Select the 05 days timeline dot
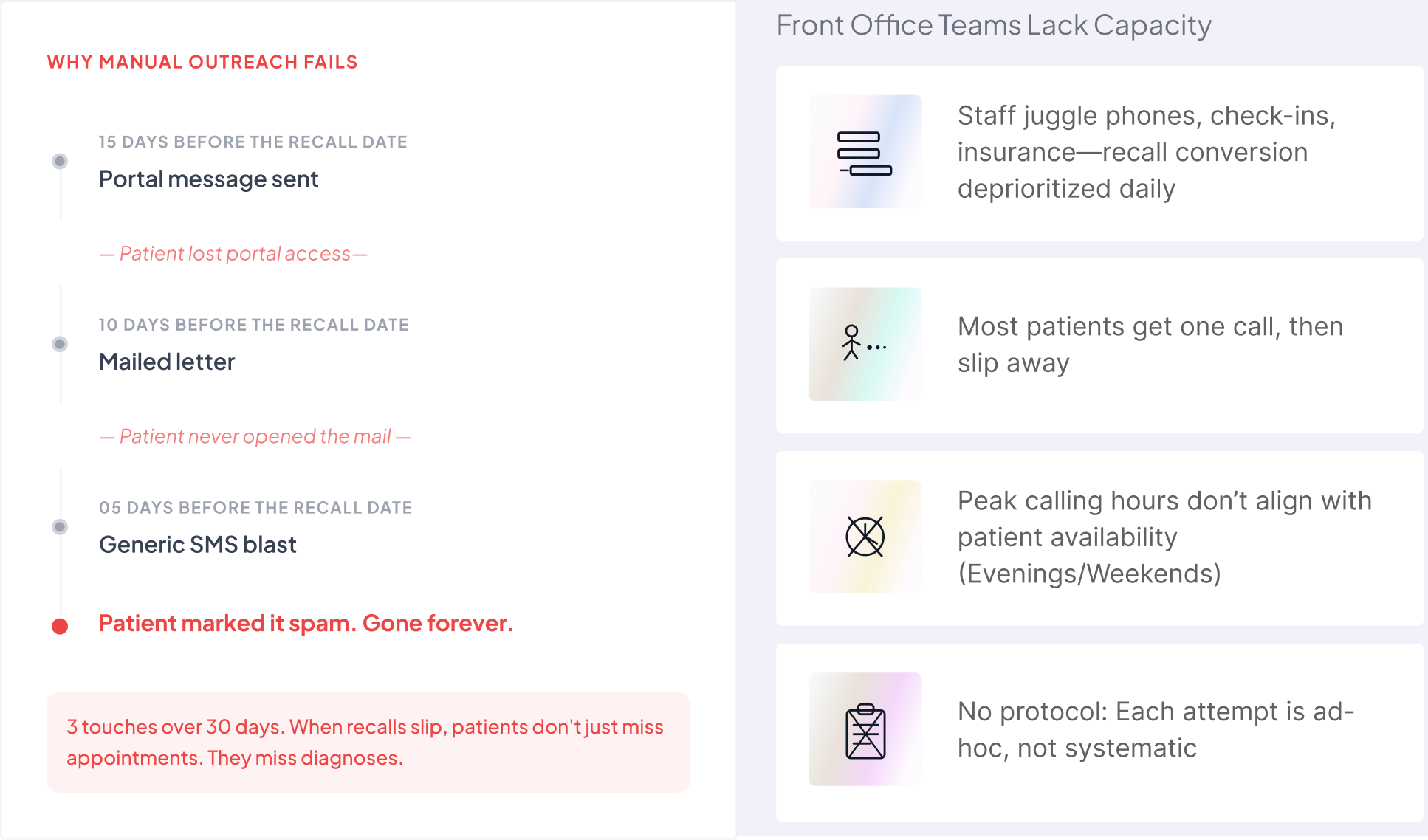The height and width of the screenshot is (840, 1428). [x=60, y=526]
